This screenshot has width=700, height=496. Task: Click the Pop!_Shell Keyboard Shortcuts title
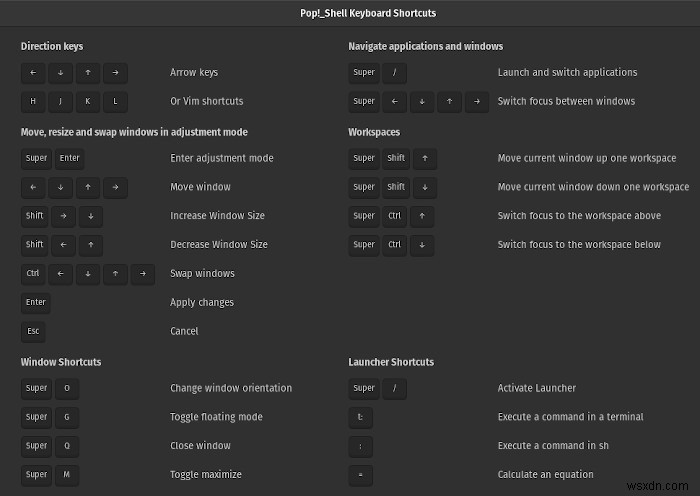(368, 13)
